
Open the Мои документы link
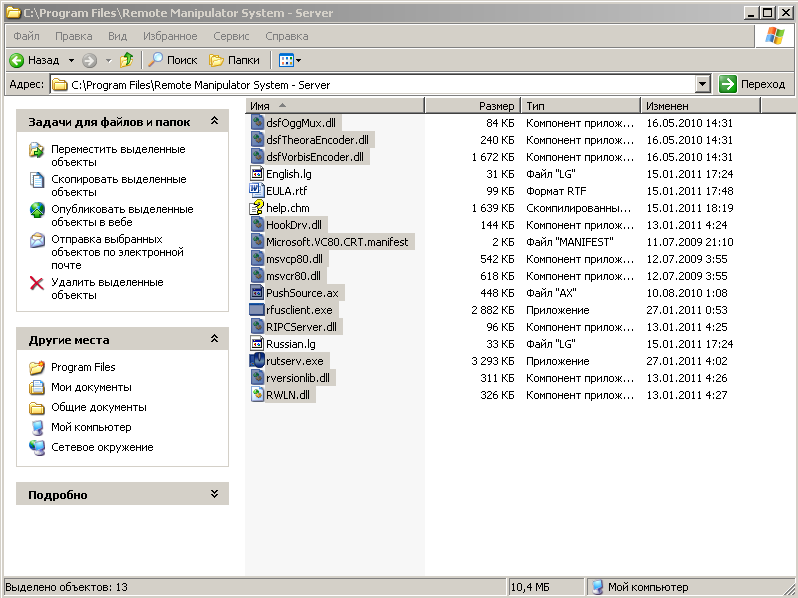tap(91, 387)
